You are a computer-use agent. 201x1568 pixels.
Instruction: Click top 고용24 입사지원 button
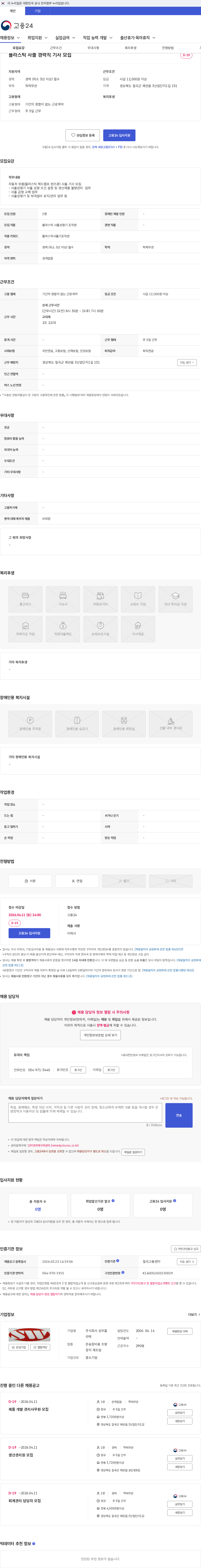tap(120, 135)
